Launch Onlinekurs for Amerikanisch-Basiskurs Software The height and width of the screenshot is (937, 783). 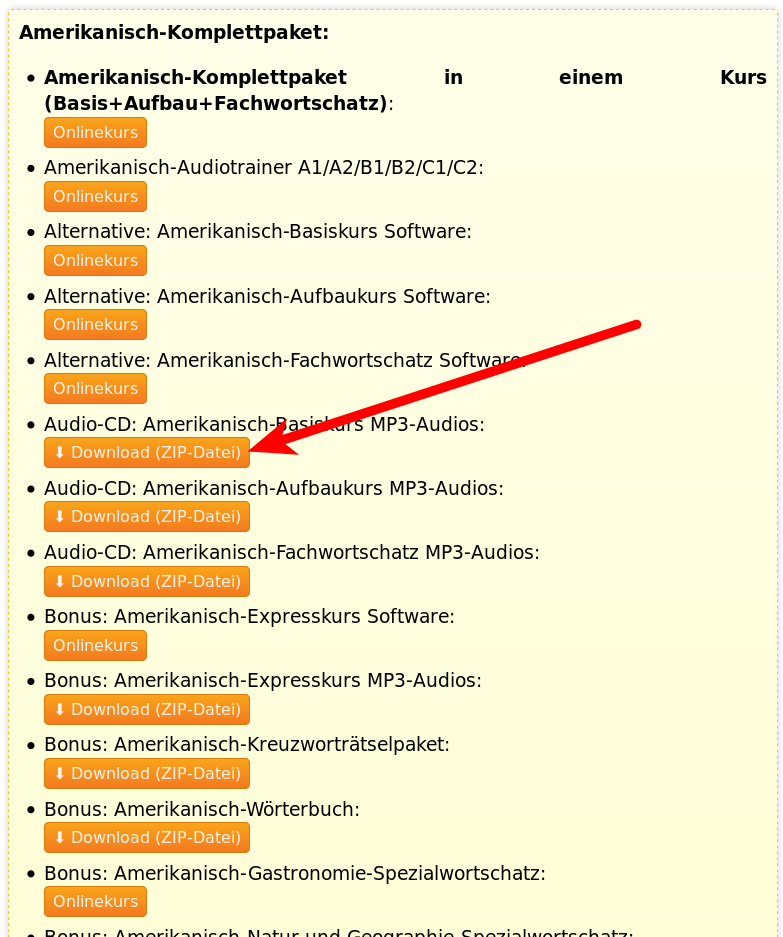(x=95, y=260)
